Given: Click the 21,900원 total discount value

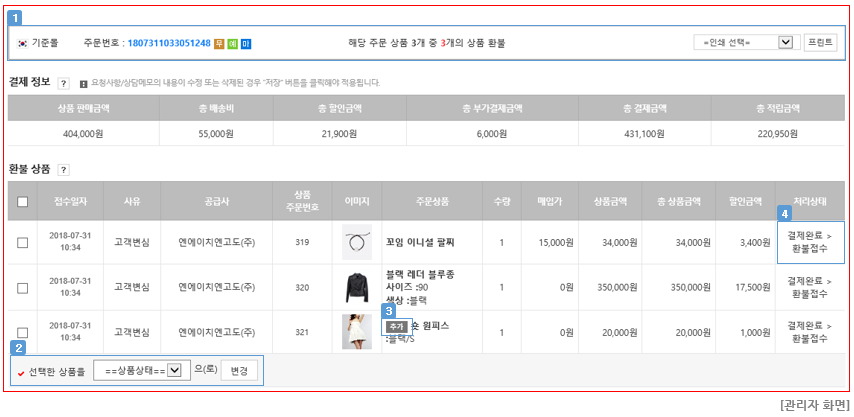Looking at the screenshot, I should click(339, 133).
